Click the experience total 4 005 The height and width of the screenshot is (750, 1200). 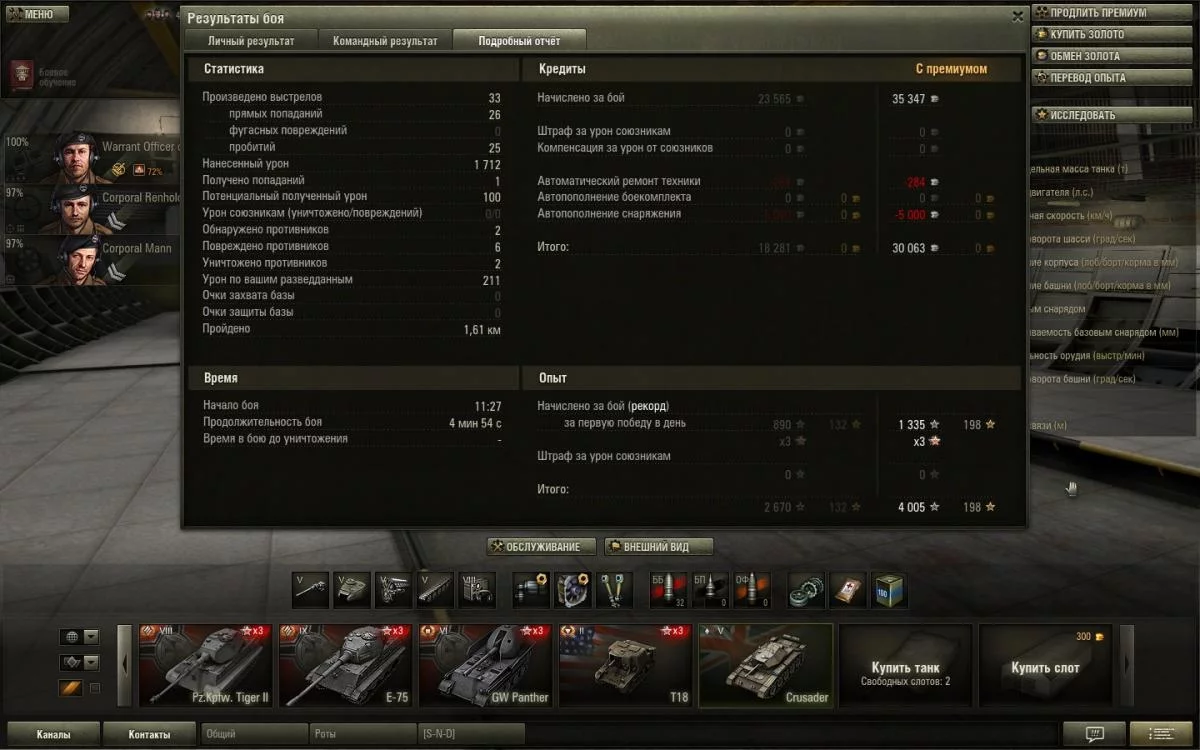click(911, 507)
